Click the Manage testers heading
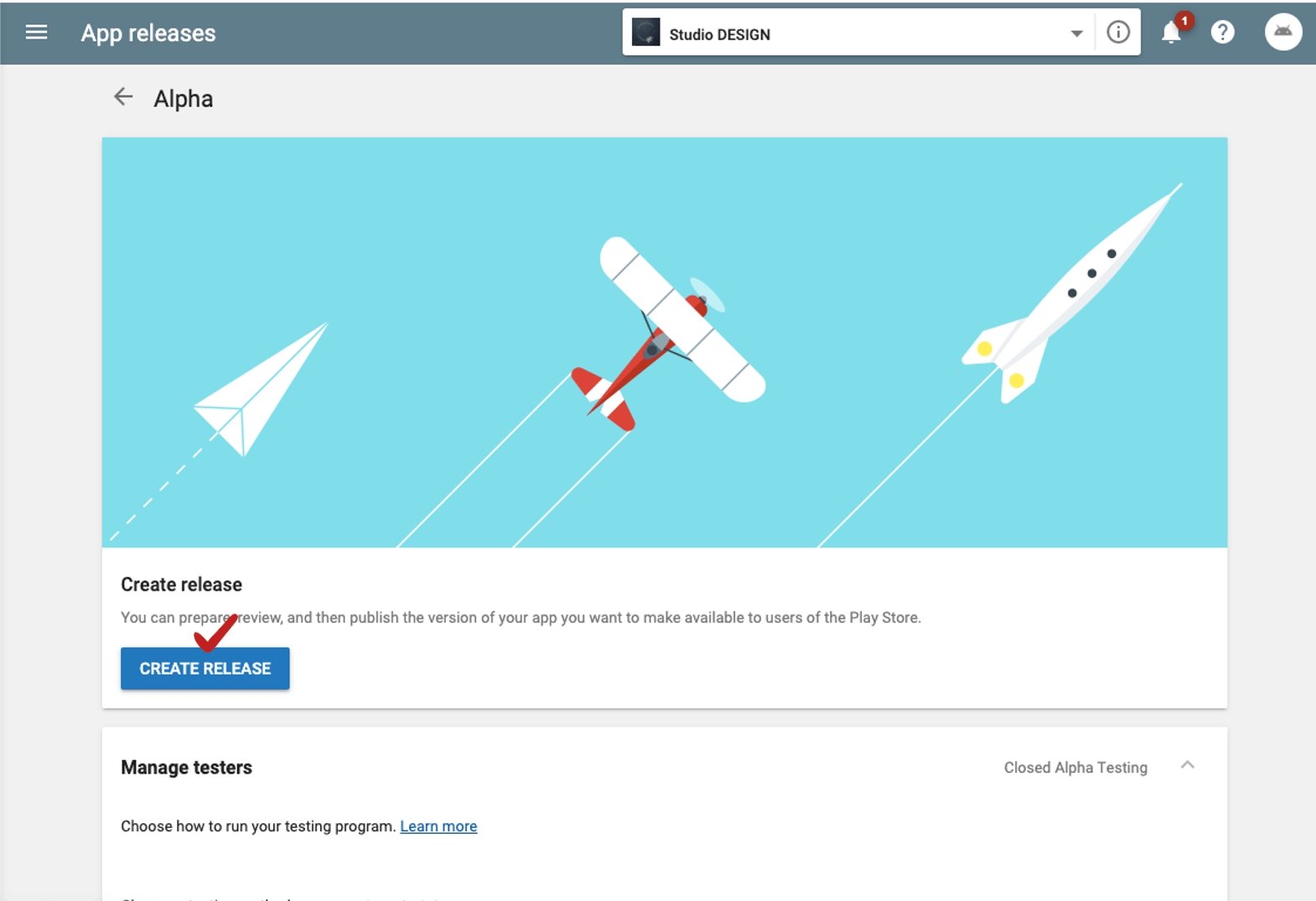 point(186,768)
